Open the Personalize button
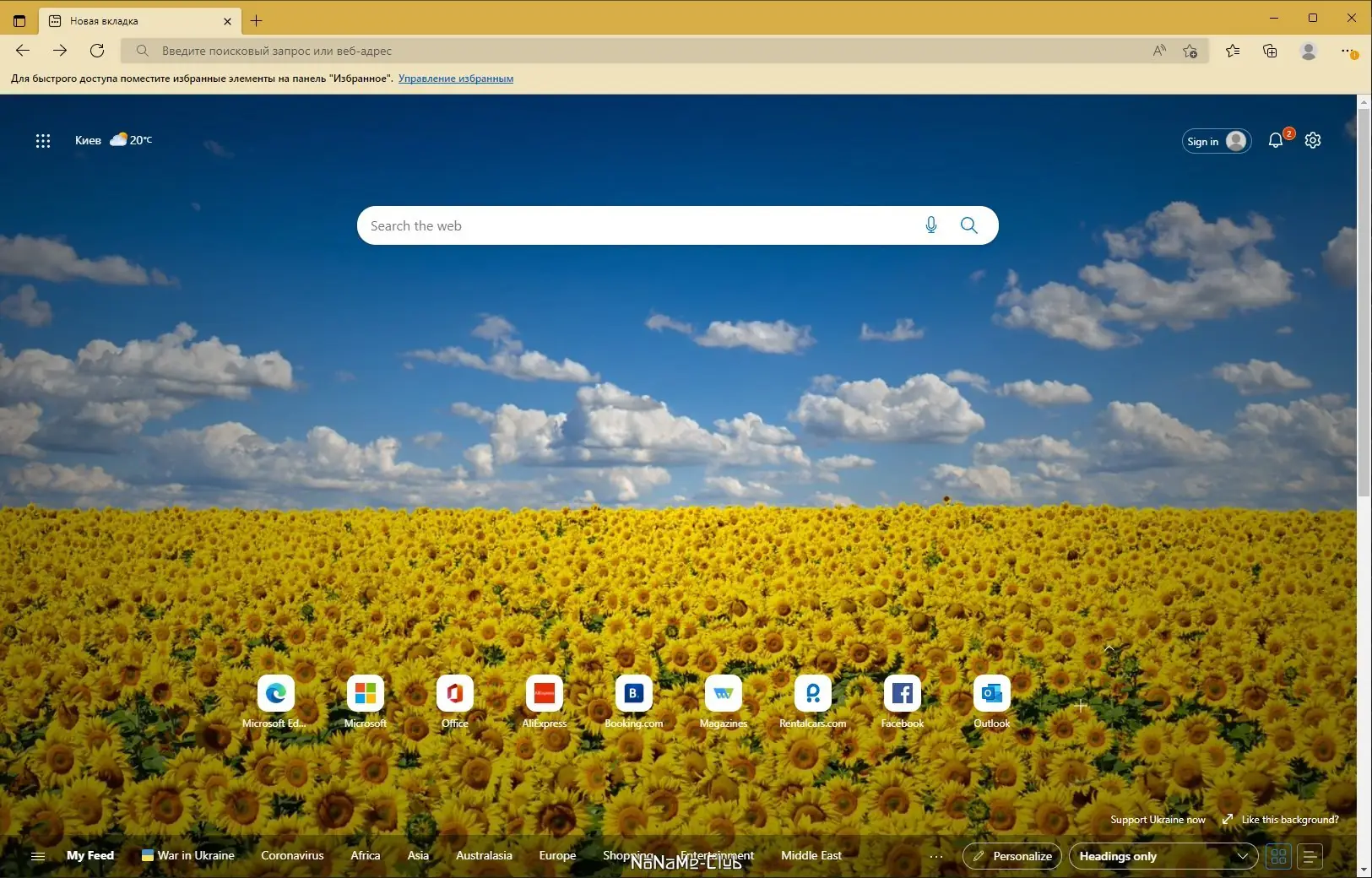The height and width of the screenshot is (878, 1372). [x=1012, y=856]
